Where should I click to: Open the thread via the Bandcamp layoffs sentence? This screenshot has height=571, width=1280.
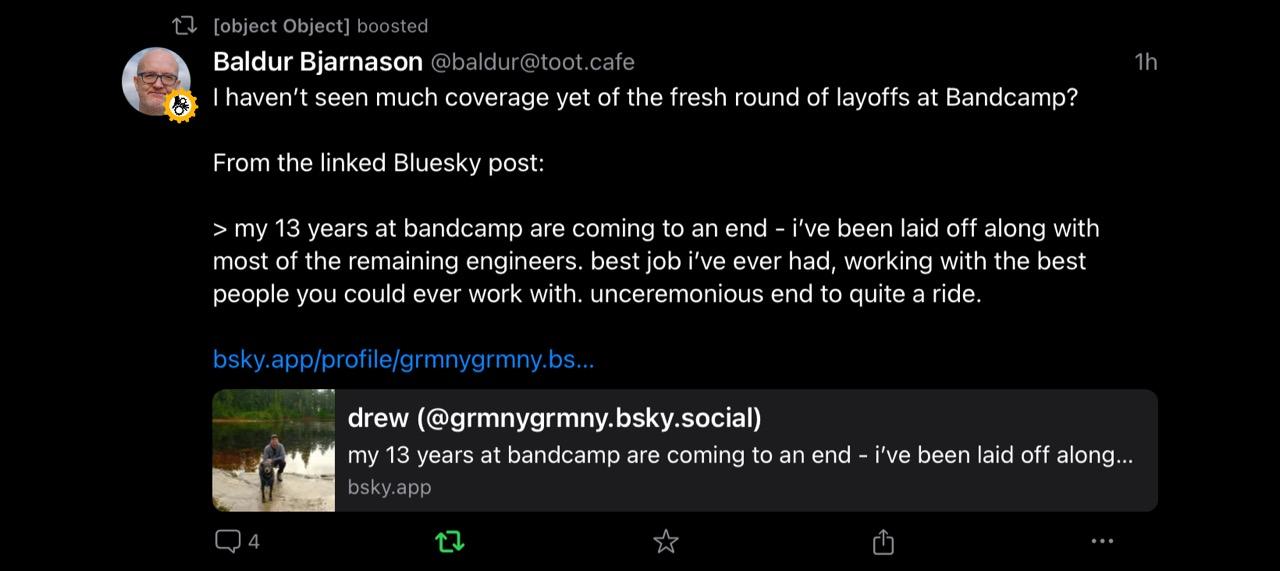pos(646,99)
